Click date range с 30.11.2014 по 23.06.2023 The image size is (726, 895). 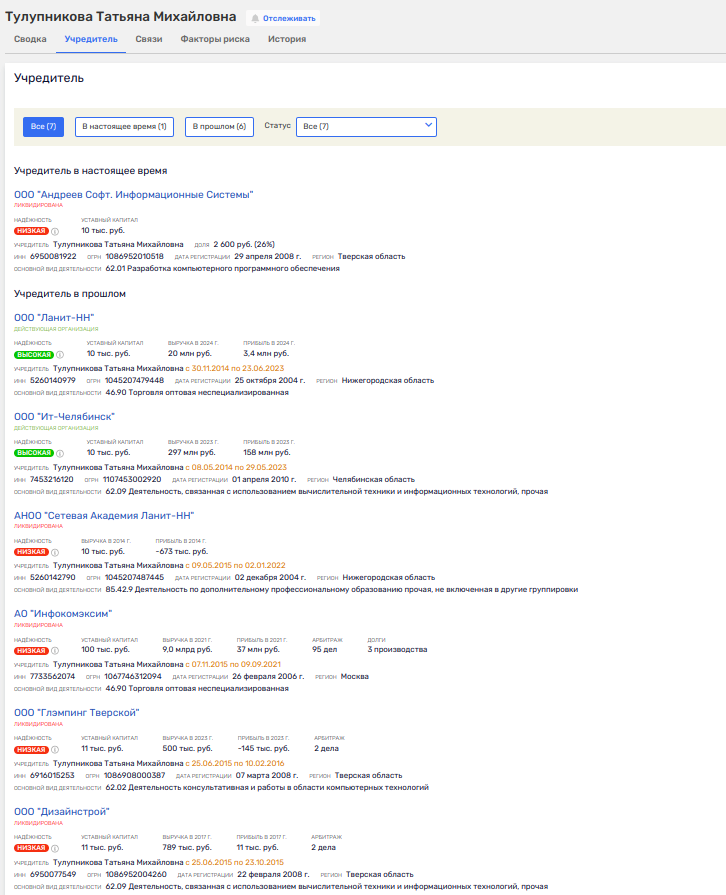point(235,369)
